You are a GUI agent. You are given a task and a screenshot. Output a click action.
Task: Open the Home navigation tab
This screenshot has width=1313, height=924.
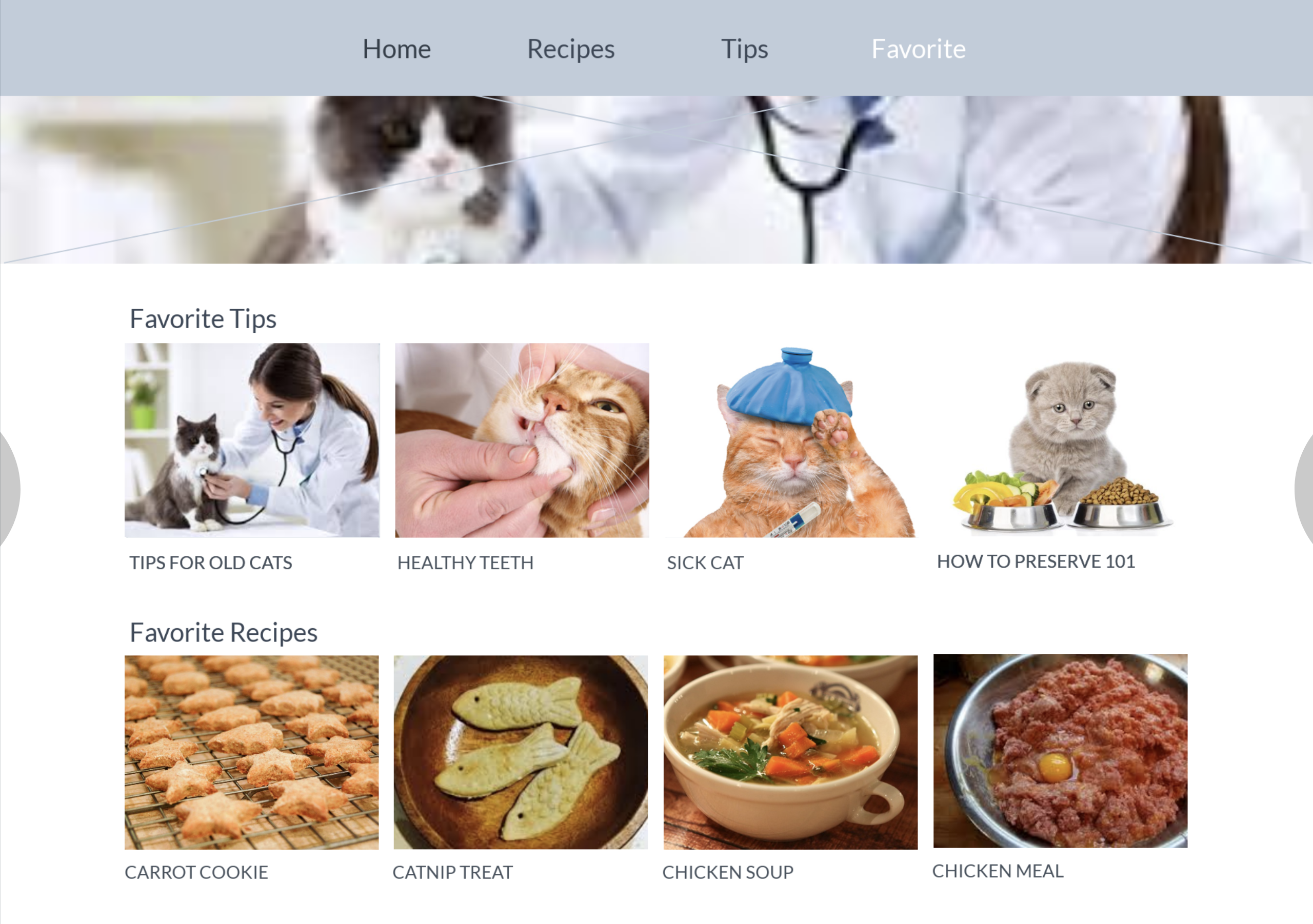[396, 49]
